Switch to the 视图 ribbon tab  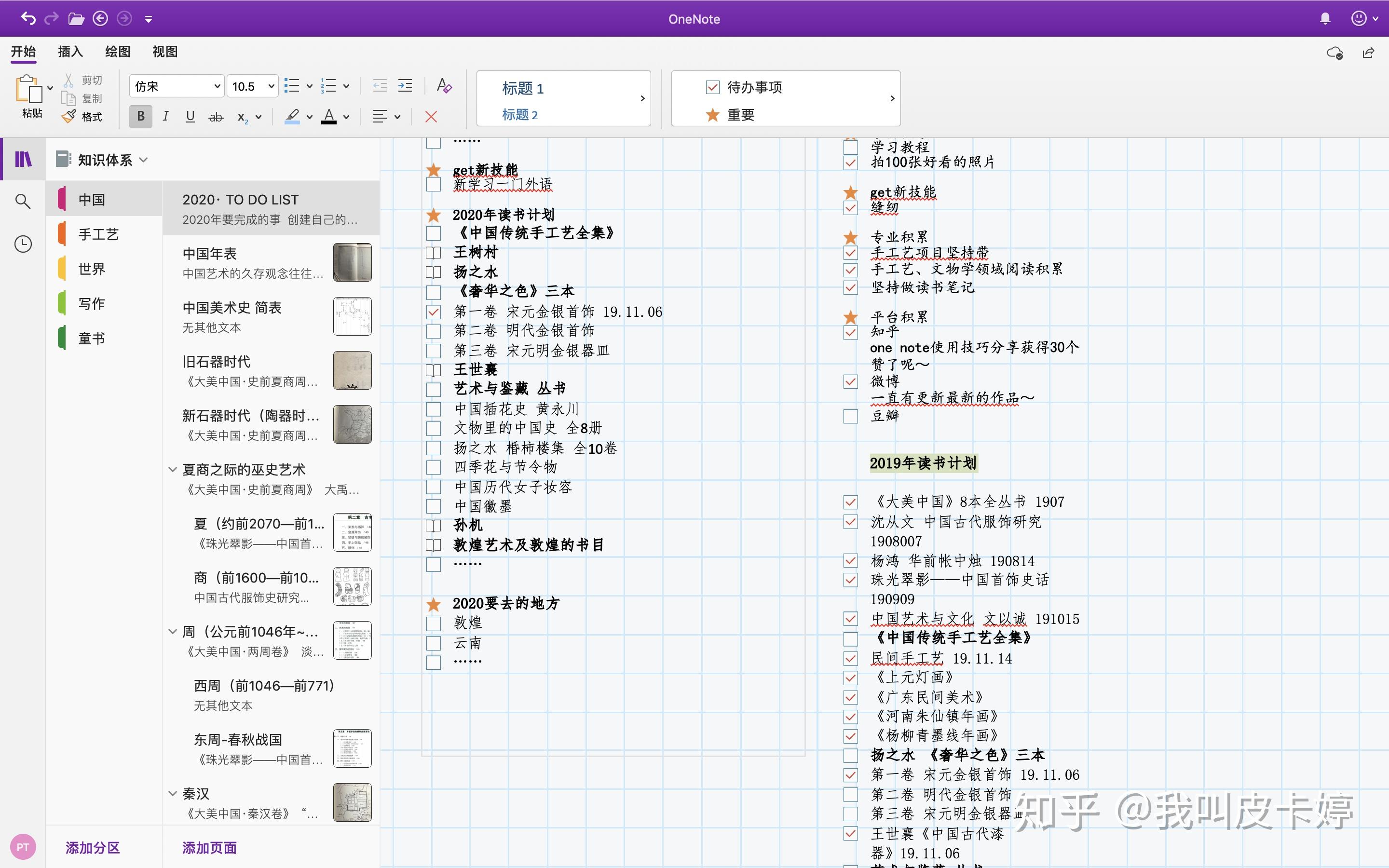coord(165,52)
